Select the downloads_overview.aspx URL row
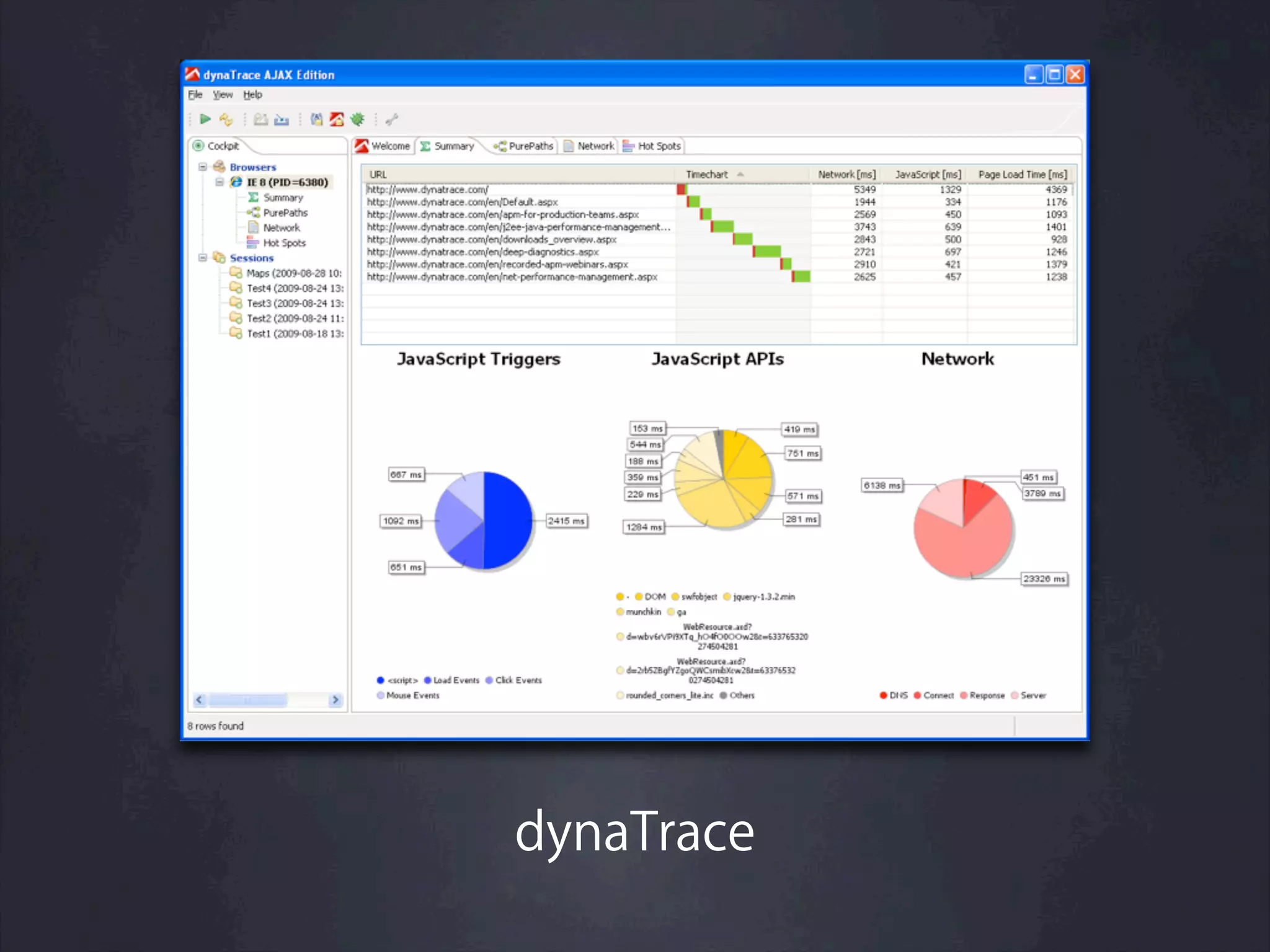This screenshot has width=1270, height=952. tap(718, 239)
